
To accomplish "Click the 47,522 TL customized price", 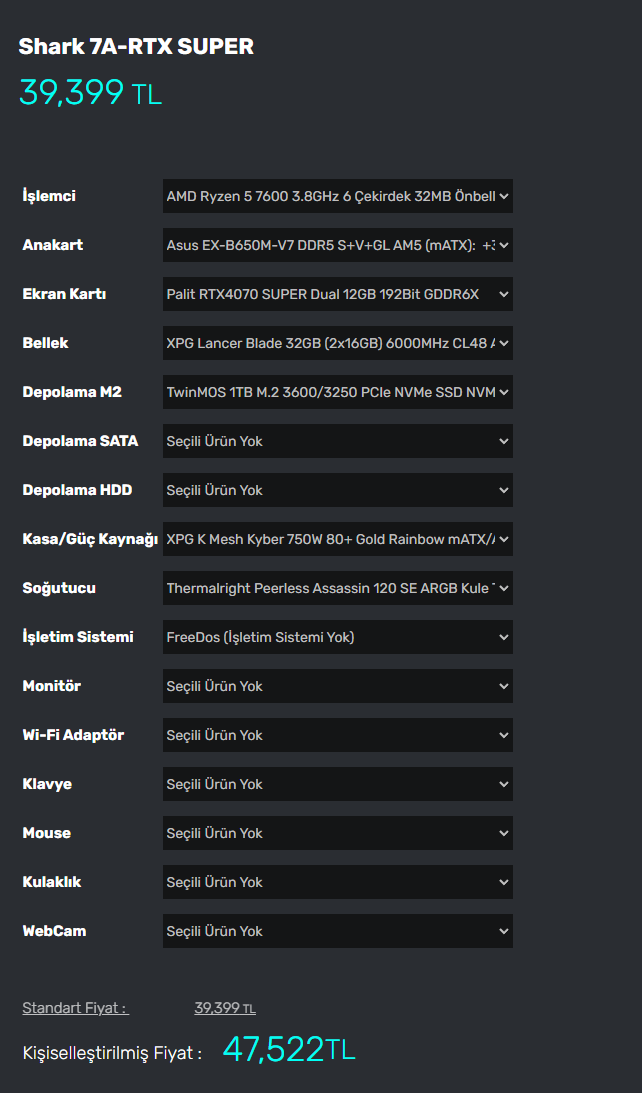I will click(288, 1049).
